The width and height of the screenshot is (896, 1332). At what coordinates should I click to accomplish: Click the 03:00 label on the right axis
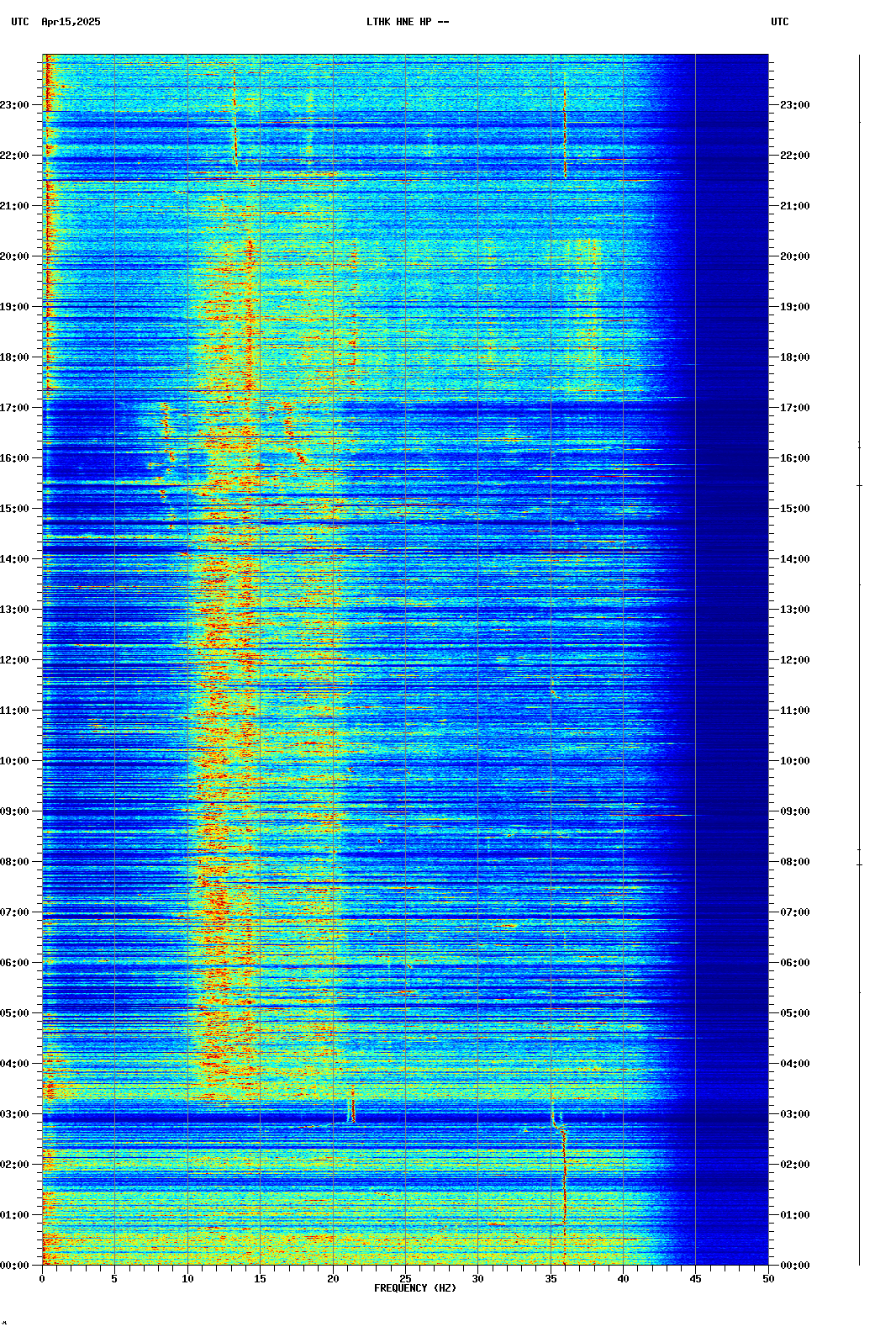[794, 1114]
